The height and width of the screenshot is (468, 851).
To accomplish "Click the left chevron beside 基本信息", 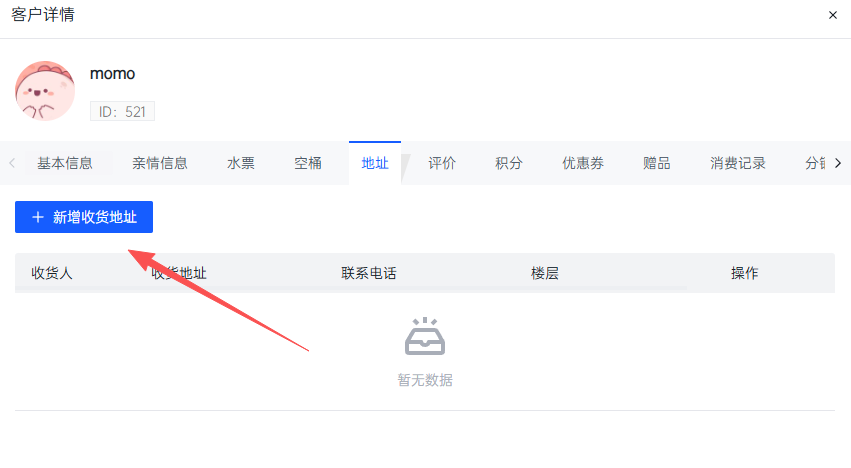I will (x=12, y=163).
